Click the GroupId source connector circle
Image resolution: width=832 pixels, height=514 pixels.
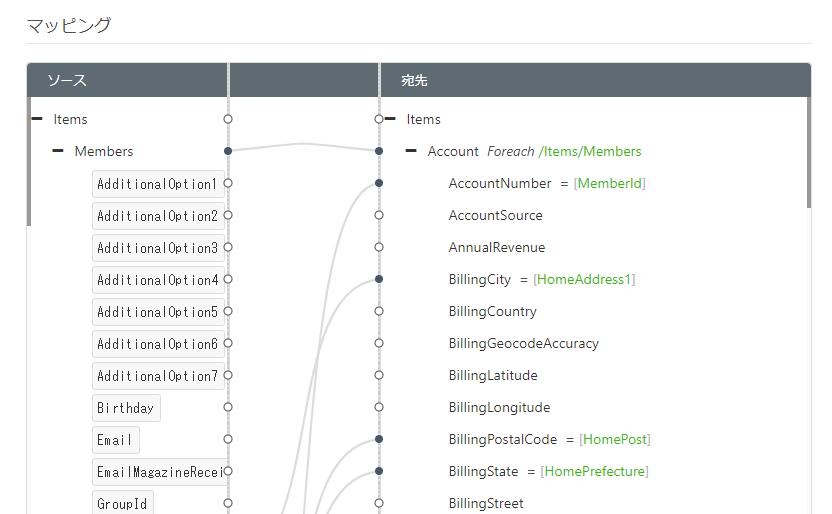coord(228,503)
